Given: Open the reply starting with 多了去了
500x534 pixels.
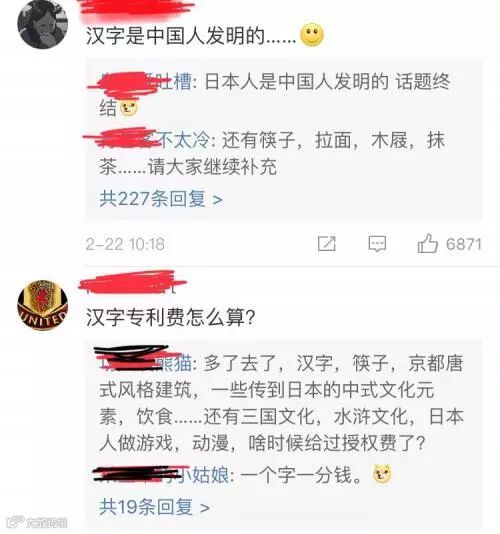Looking at the screenshot, I should 281,403.
